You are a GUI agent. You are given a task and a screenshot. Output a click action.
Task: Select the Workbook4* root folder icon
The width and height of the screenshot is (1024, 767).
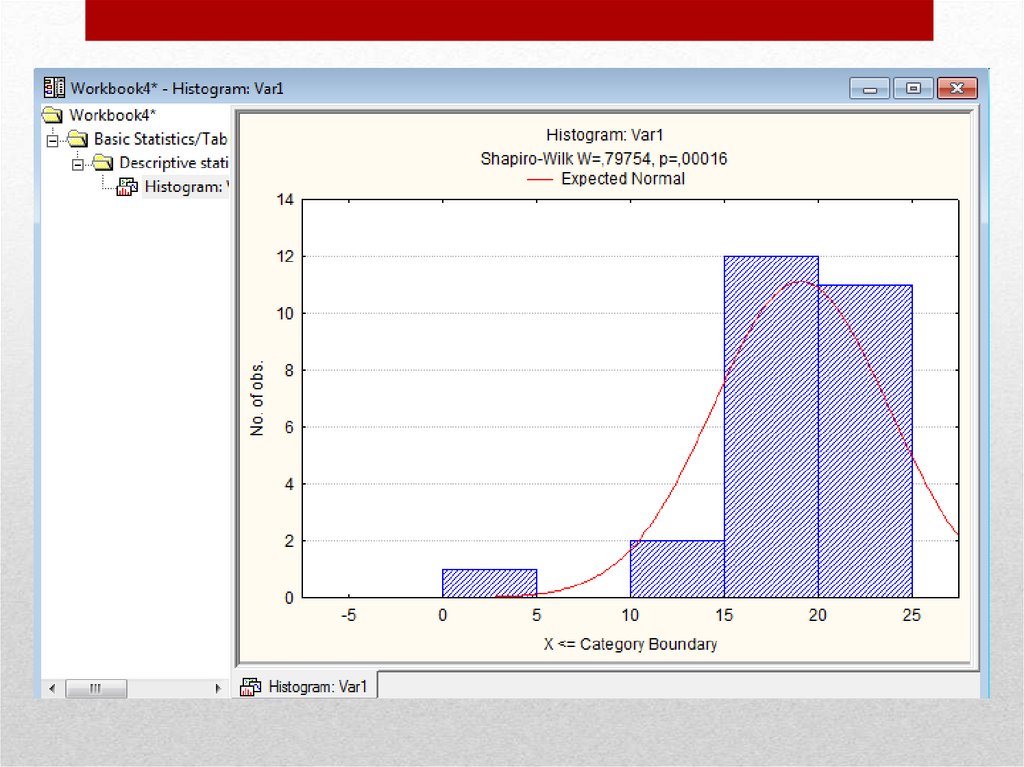(52, 116)
